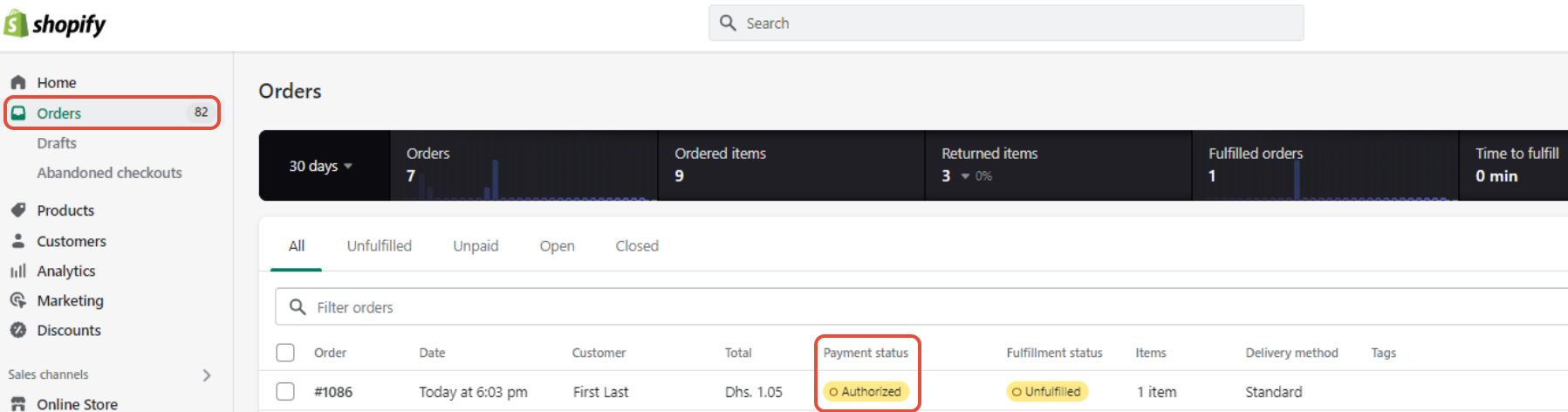Click the Discounts badge icon
The image size is (1568, 412).
click(18, 330)
